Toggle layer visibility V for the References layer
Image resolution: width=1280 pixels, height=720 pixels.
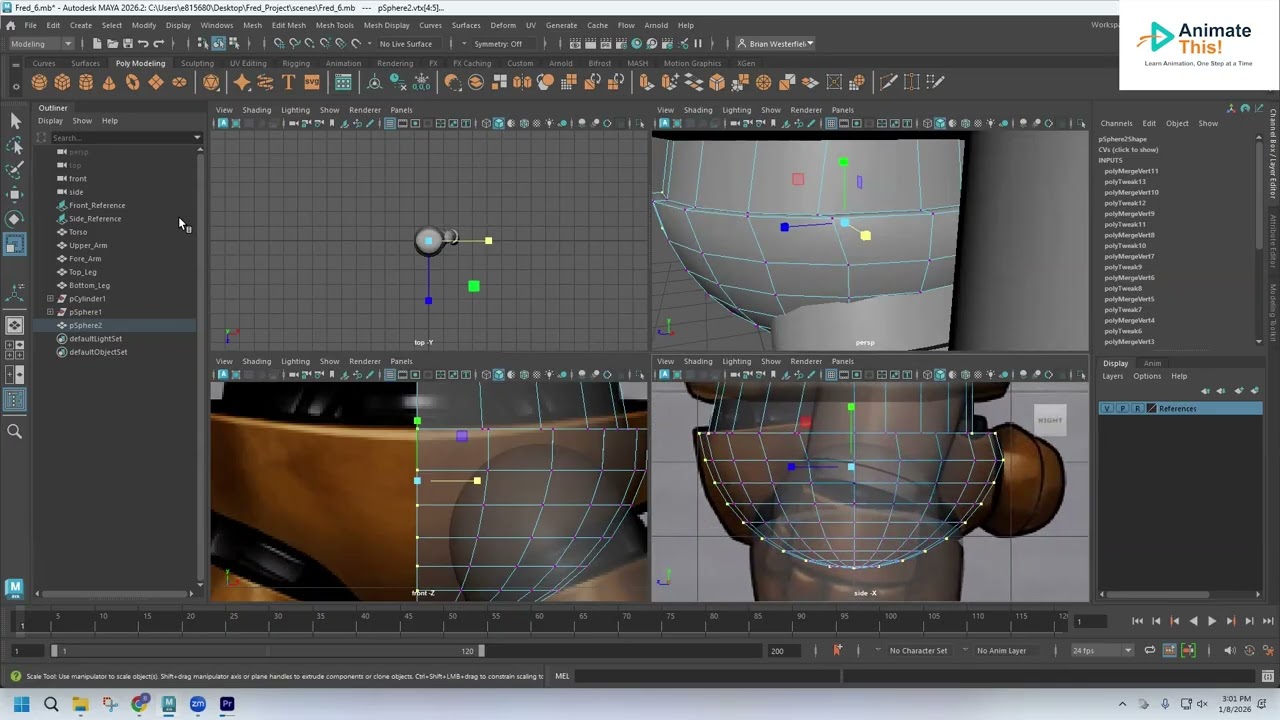coord(1106,408)
